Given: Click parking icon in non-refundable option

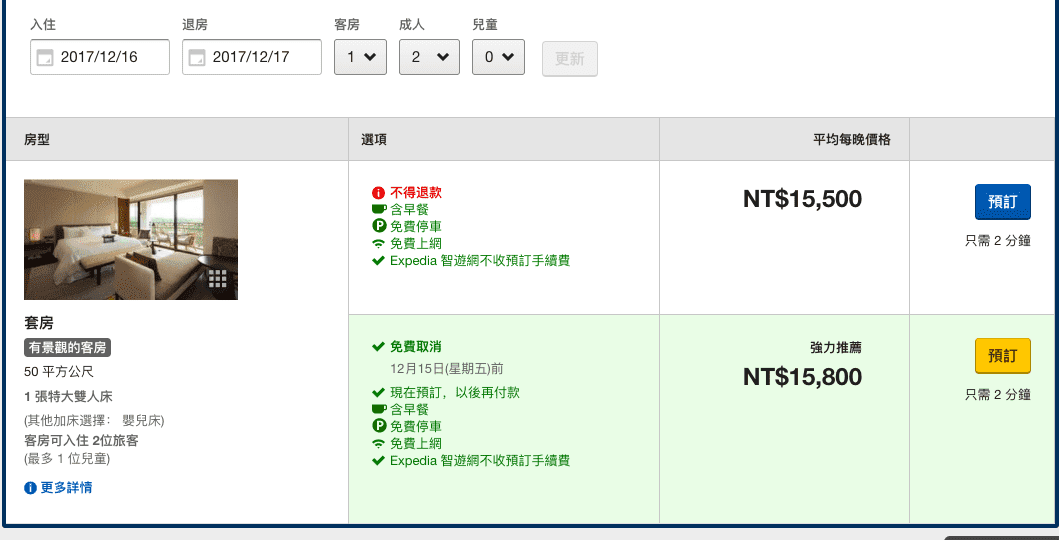Looking at the screenshot, I should [x=378, y=226].
